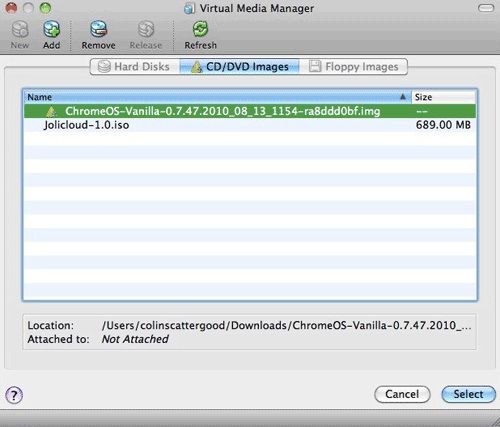This screenshot has width=500, height=427.
Task: Click the red close window button
Action: (x=11, y=8)
